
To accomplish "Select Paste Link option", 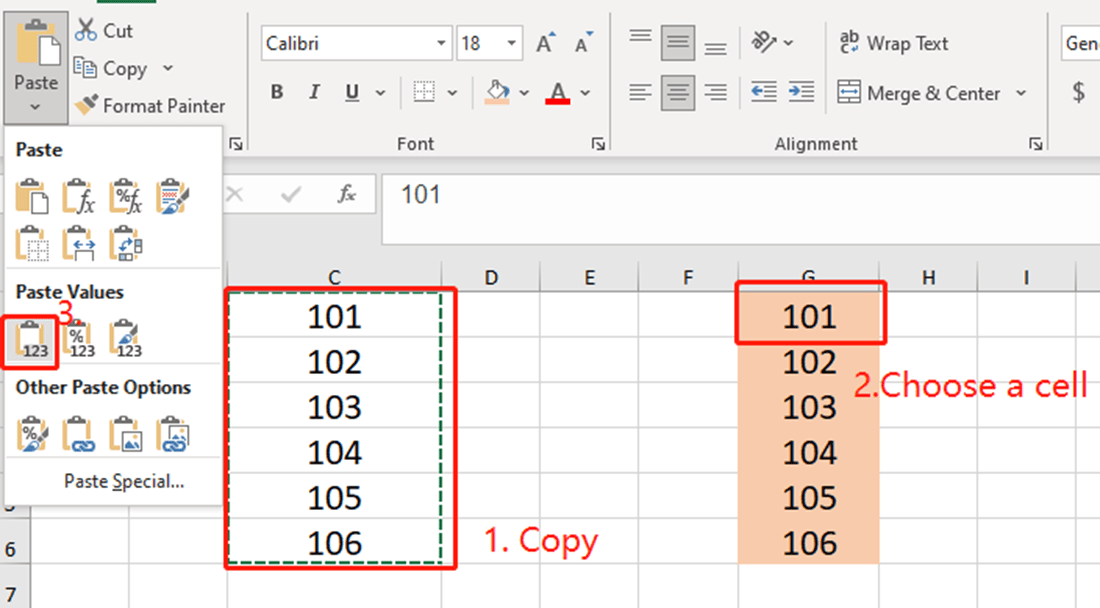I will point(78,432).
